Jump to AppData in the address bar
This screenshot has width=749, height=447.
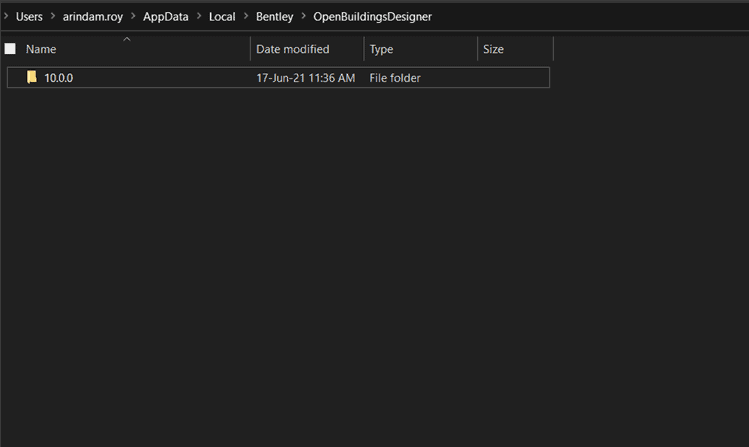[165, 17]
